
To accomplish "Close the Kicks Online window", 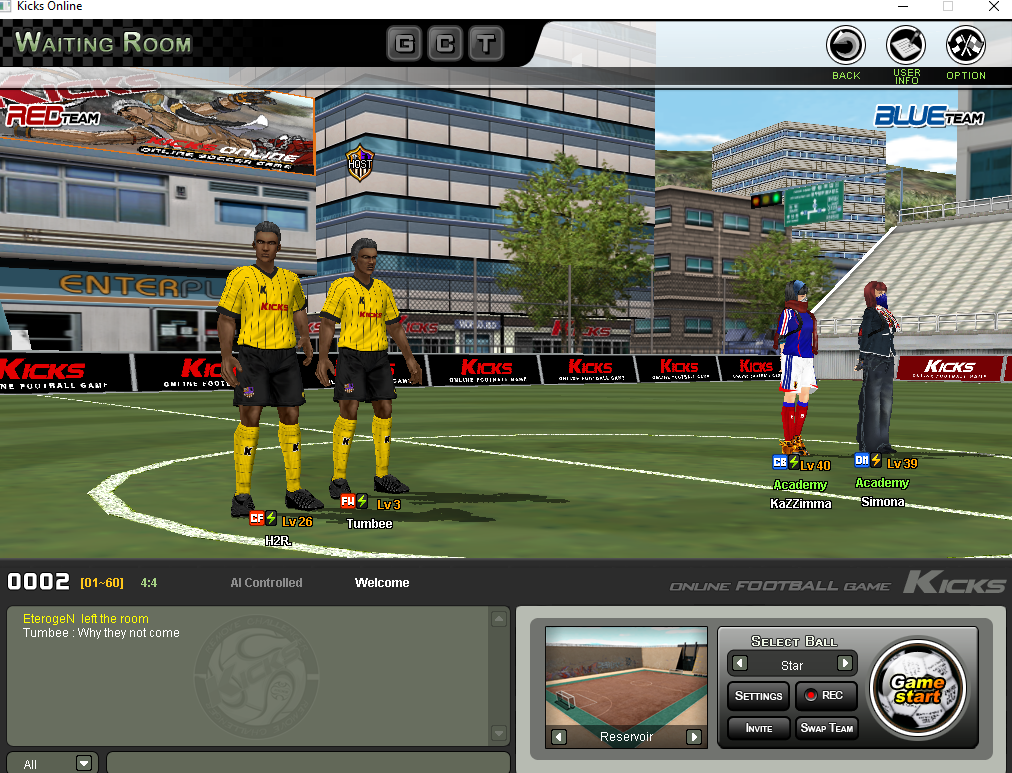I will tap(993, 6).
